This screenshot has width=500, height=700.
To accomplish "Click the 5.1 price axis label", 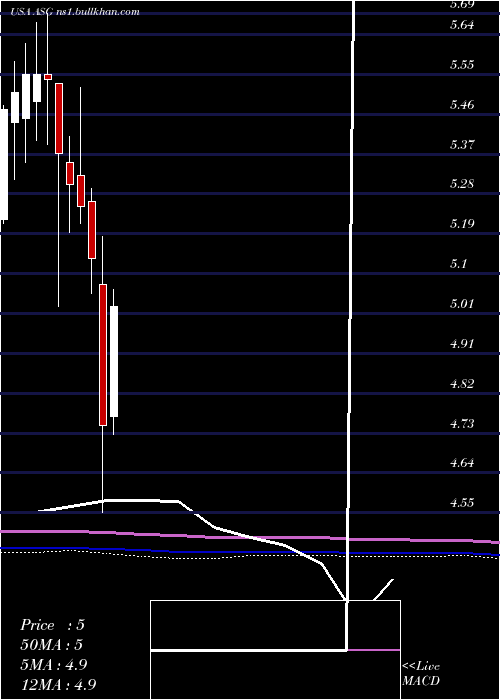I will tap(458, 263).
